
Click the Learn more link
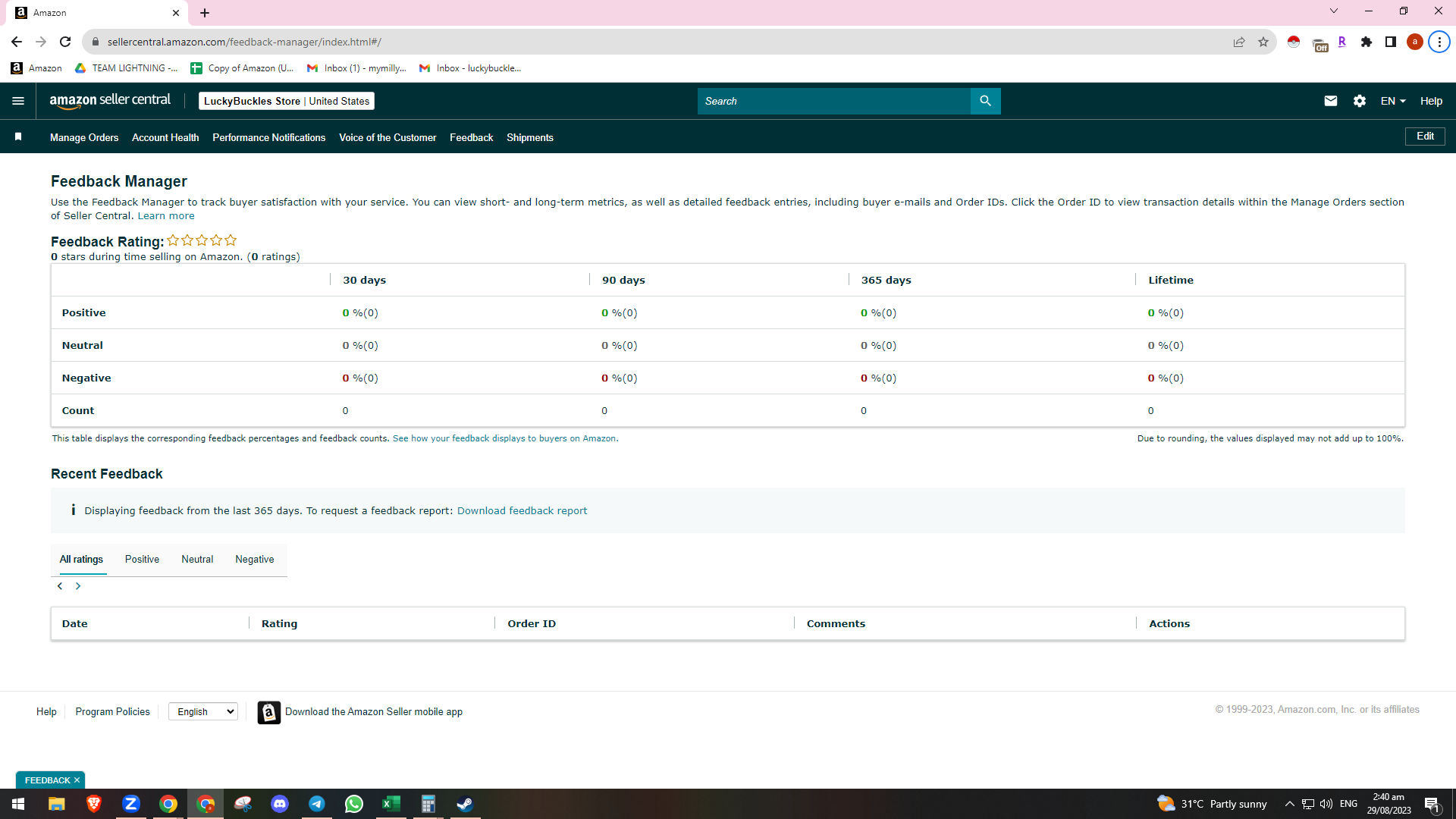click(166, 216)
